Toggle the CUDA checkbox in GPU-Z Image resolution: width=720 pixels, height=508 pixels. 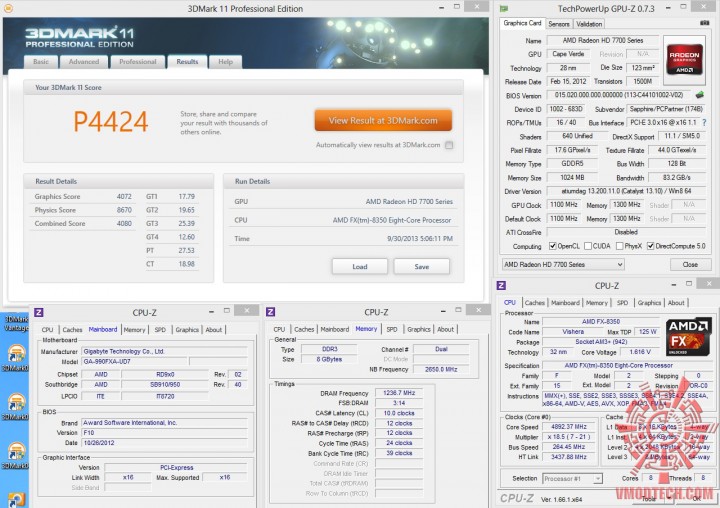coord(587,246)
